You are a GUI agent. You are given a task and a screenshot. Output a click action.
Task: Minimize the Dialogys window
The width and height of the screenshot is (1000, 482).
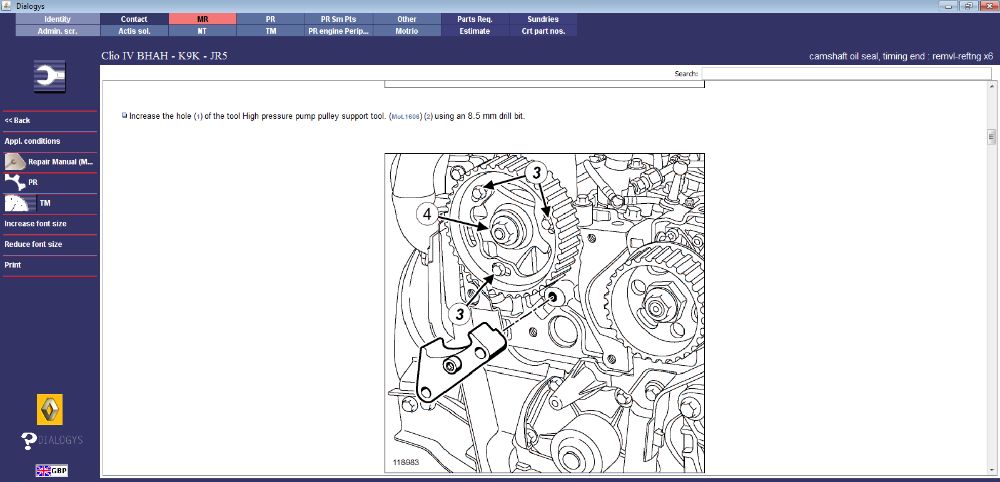point(950,4)
